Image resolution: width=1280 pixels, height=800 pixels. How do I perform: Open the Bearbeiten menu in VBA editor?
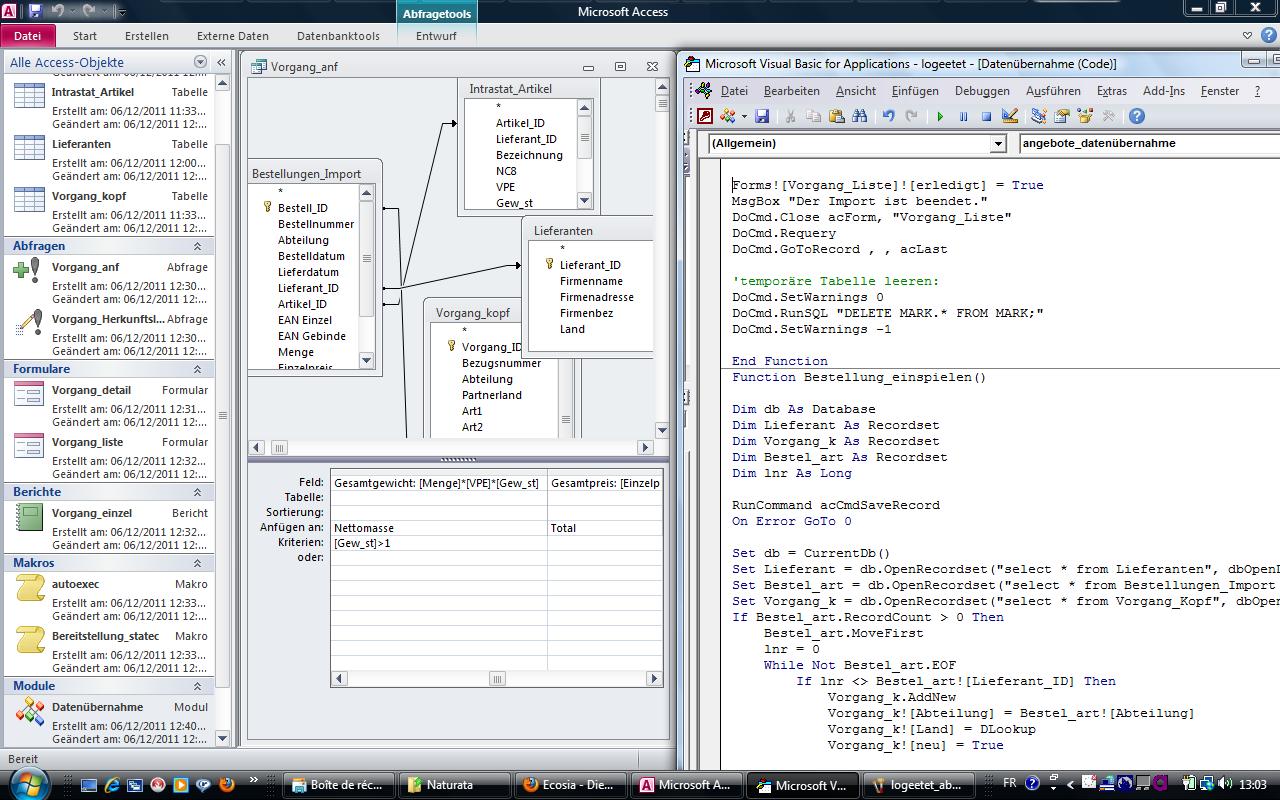coord(791,90)
